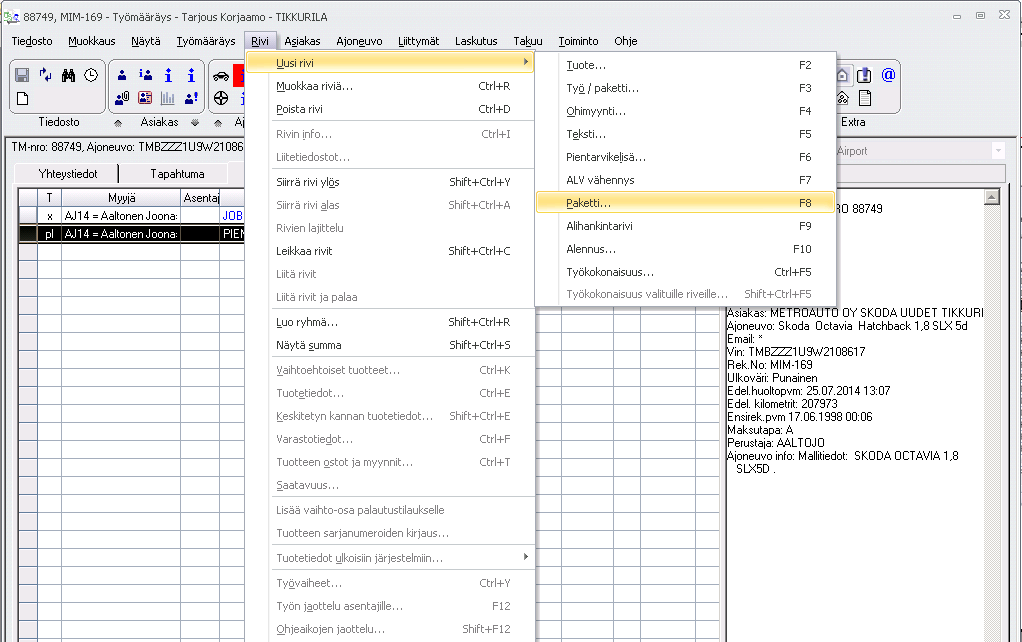
Task: Click the blue refresh arrows icon
Action: (x=45, y=75)
